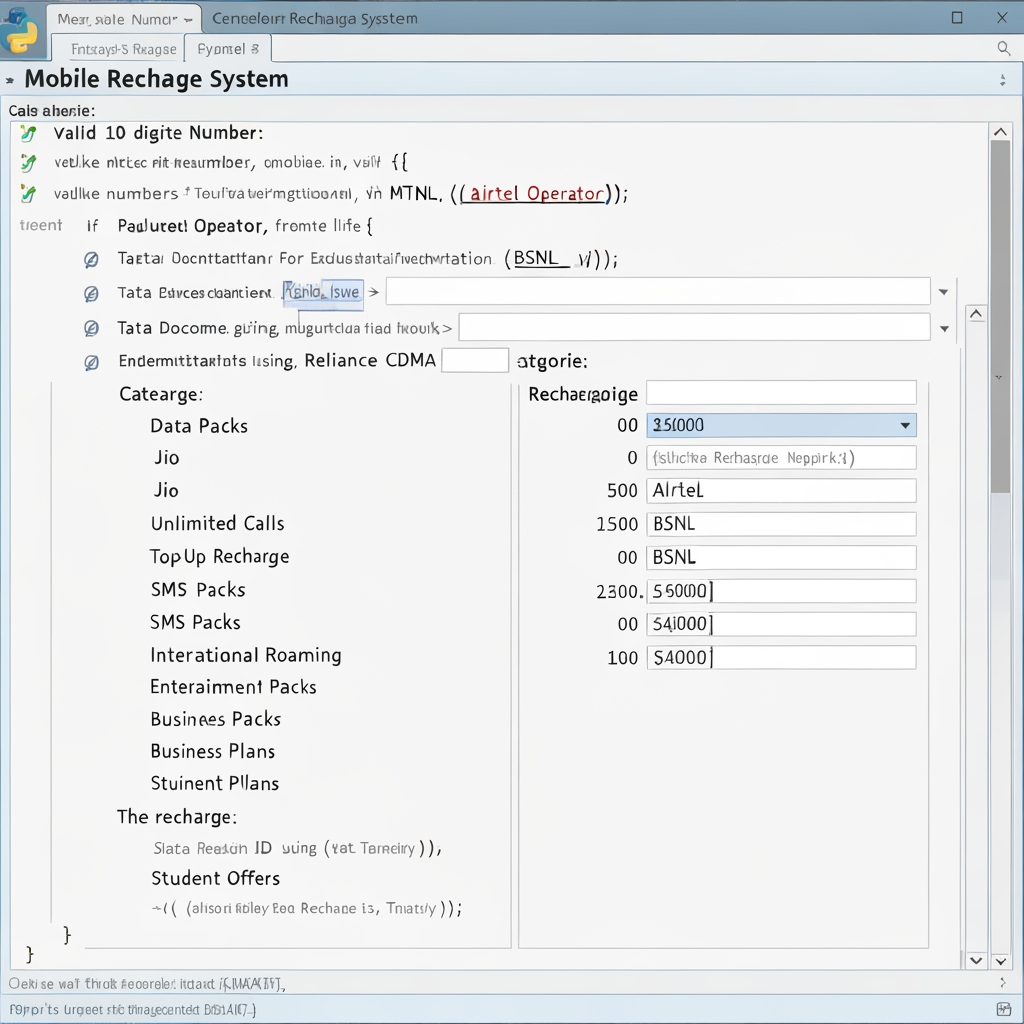Select 'Enterainment Packs' category

(x=233, y=687)
